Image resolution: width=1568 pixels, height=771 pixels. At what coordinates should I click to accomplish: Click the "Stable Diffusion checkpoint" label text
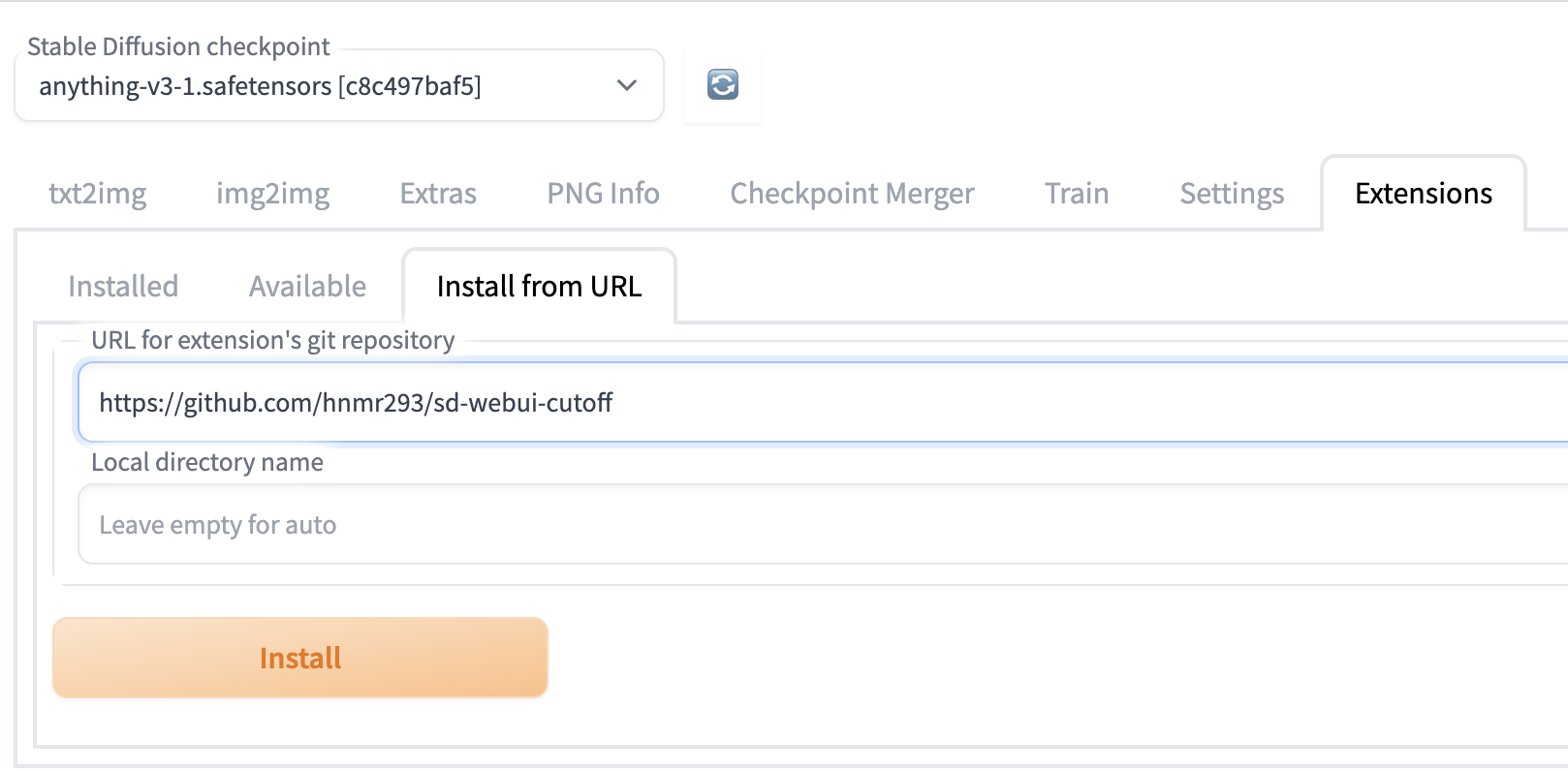click(x=178, y=46)
